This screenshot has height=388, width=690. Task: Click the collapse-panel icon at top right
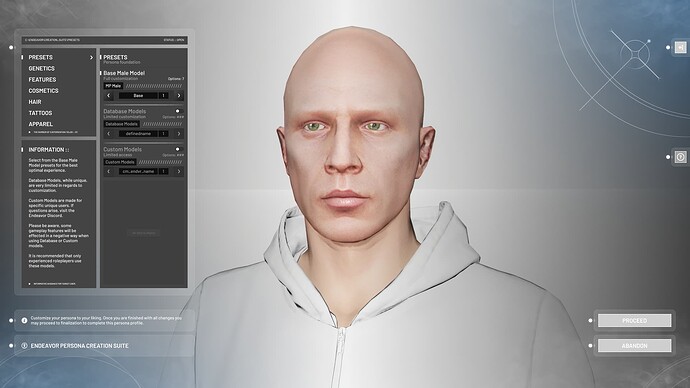[x=680, y=47]
